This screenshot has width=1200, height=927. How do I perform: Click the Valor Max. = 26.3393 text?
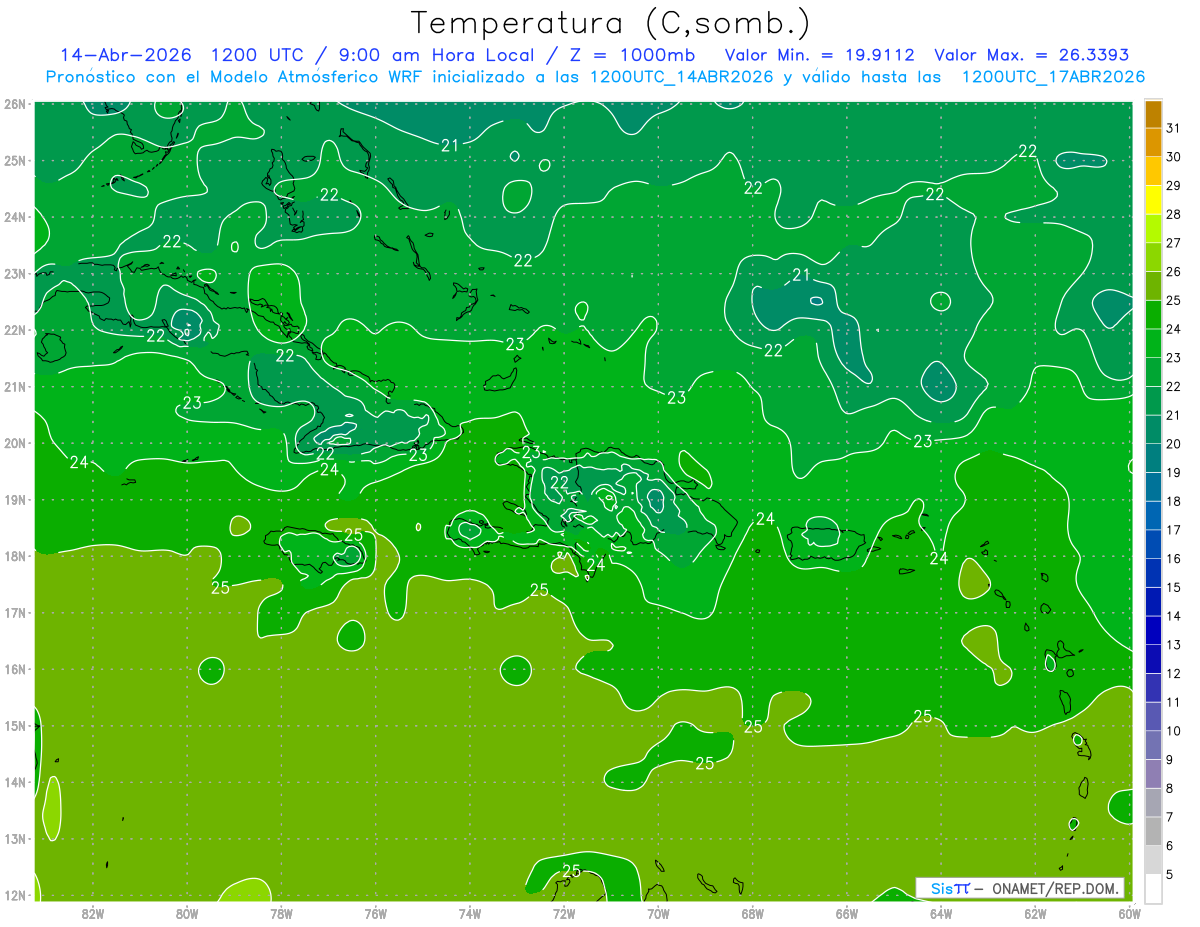pyautogui.click(x=1030, y=56)
